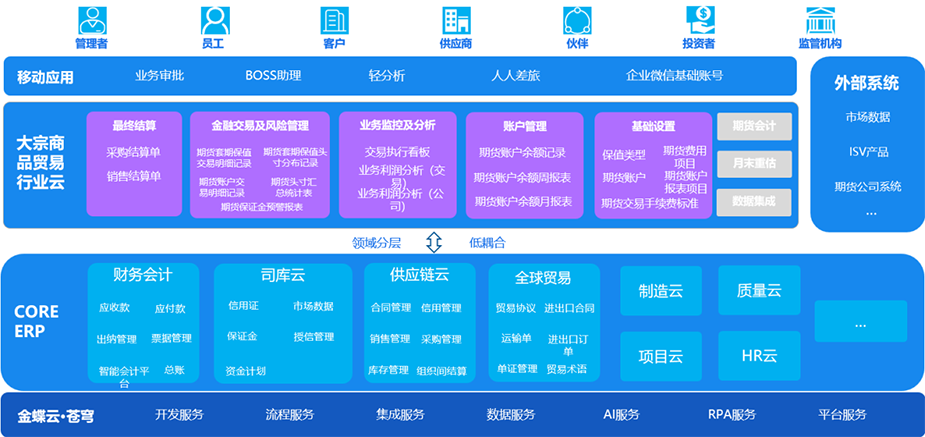Screen dimensions: 925x437
Task: Click the 客户 customer document icon
Action: tap(334, 21)
